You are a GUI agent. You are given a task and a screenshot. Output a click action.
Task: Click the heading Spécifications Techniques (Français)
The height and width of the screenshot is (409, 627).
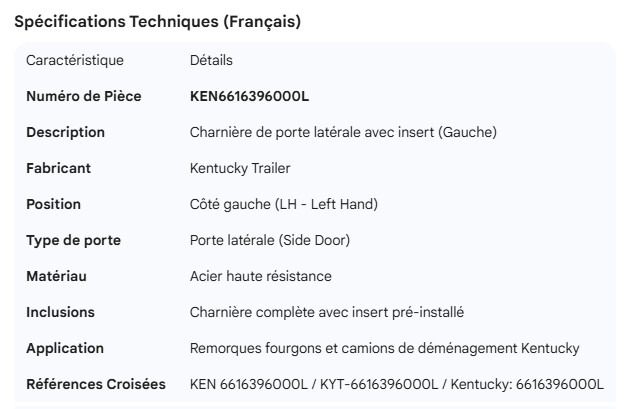tap(157, 22)
